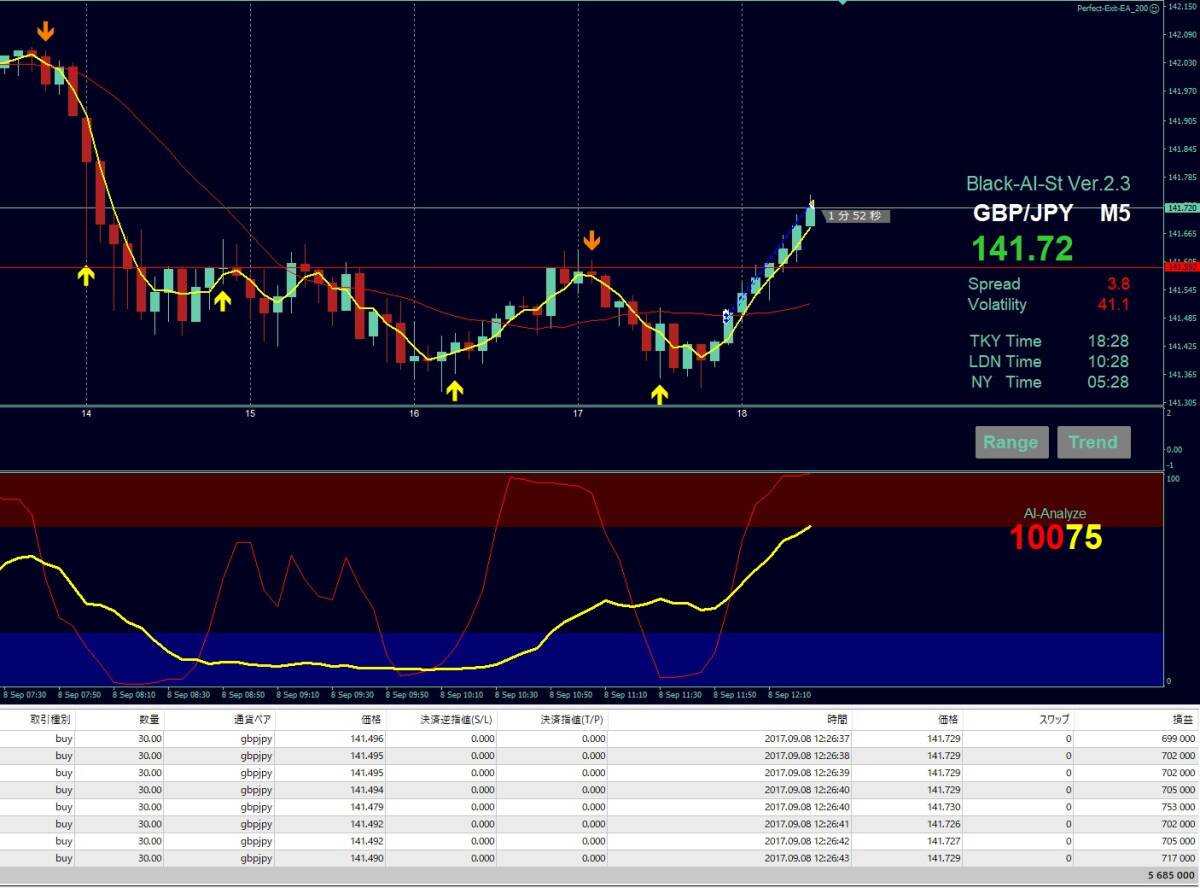Click the 8 Sep 07:30 time axis label
Viewport: 1200px width, 888px height.
[x=25, y=694]
